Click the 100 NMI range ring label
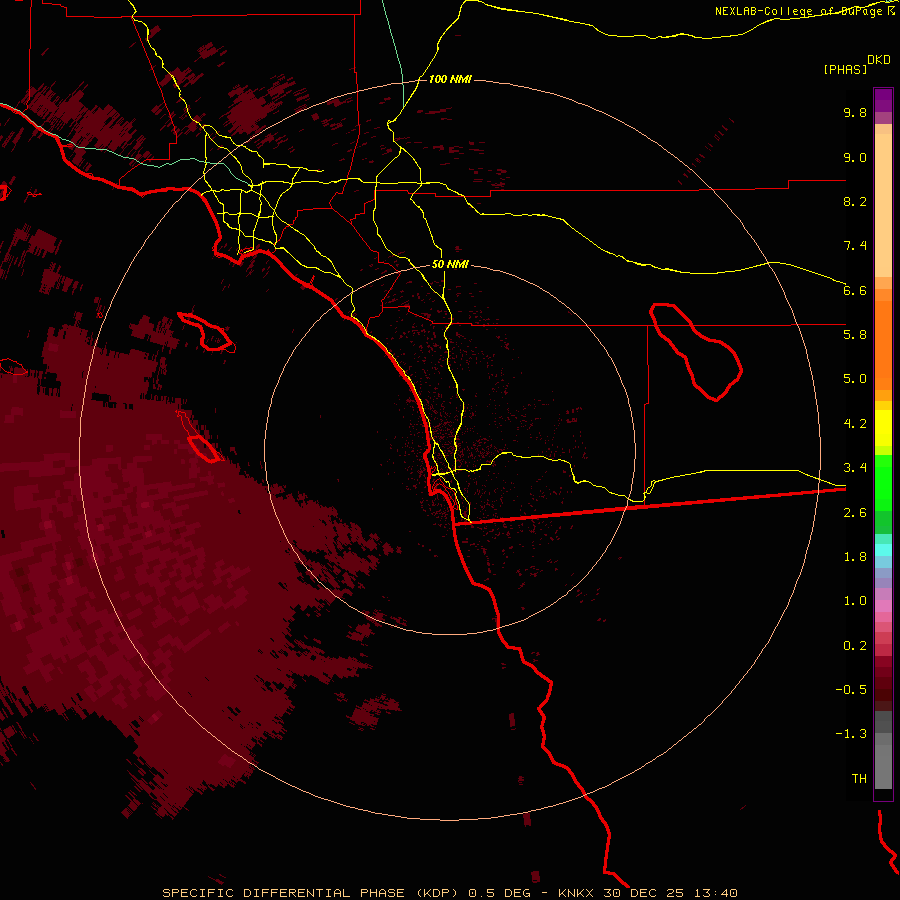 click(450, 79)
